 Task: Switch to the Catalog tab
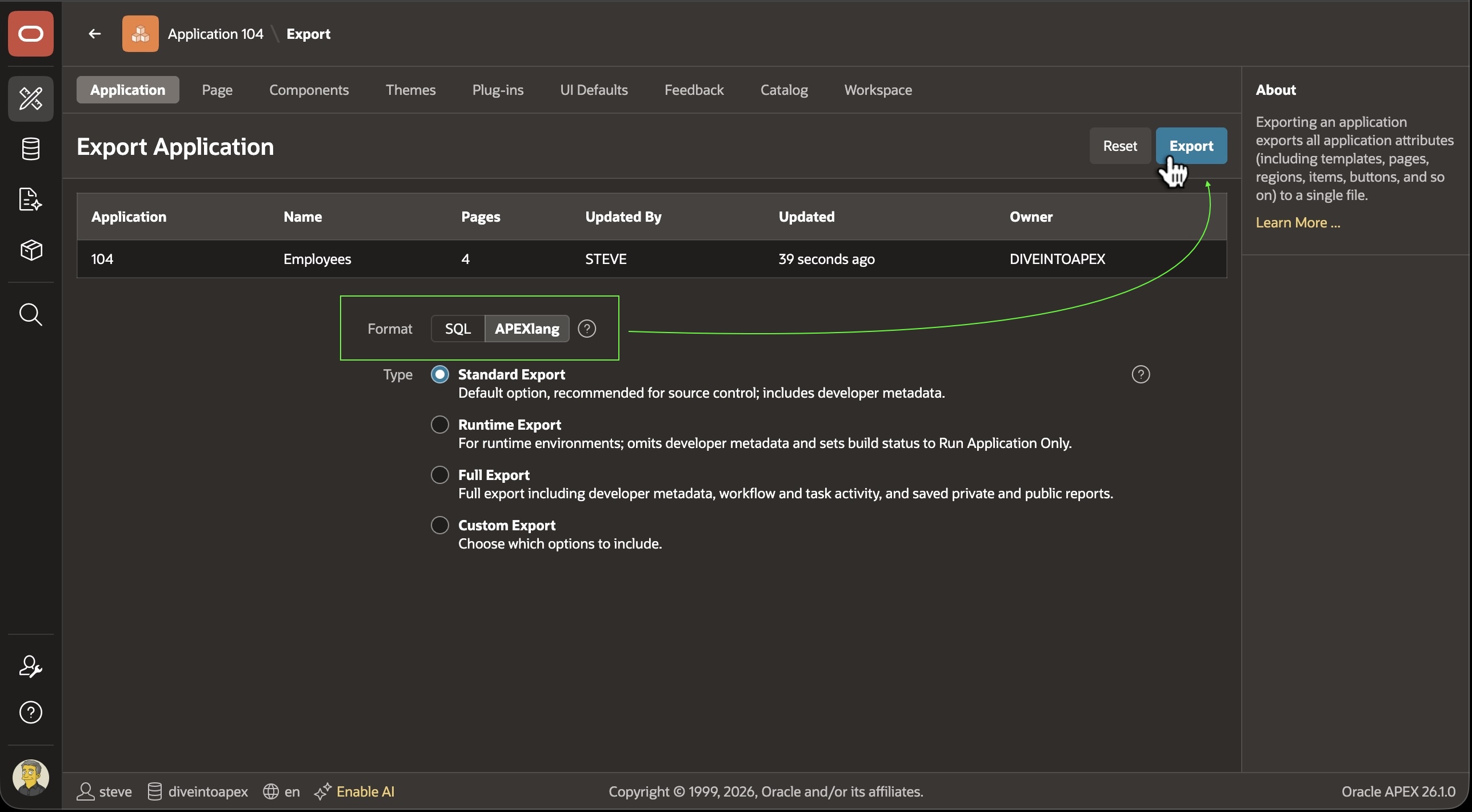point(784,90)
